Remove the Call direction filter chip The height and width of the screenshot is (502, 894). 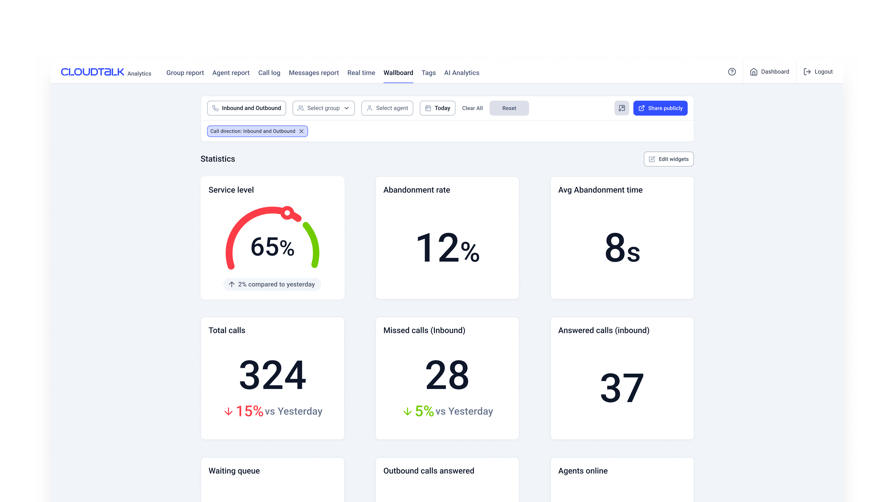302,131
